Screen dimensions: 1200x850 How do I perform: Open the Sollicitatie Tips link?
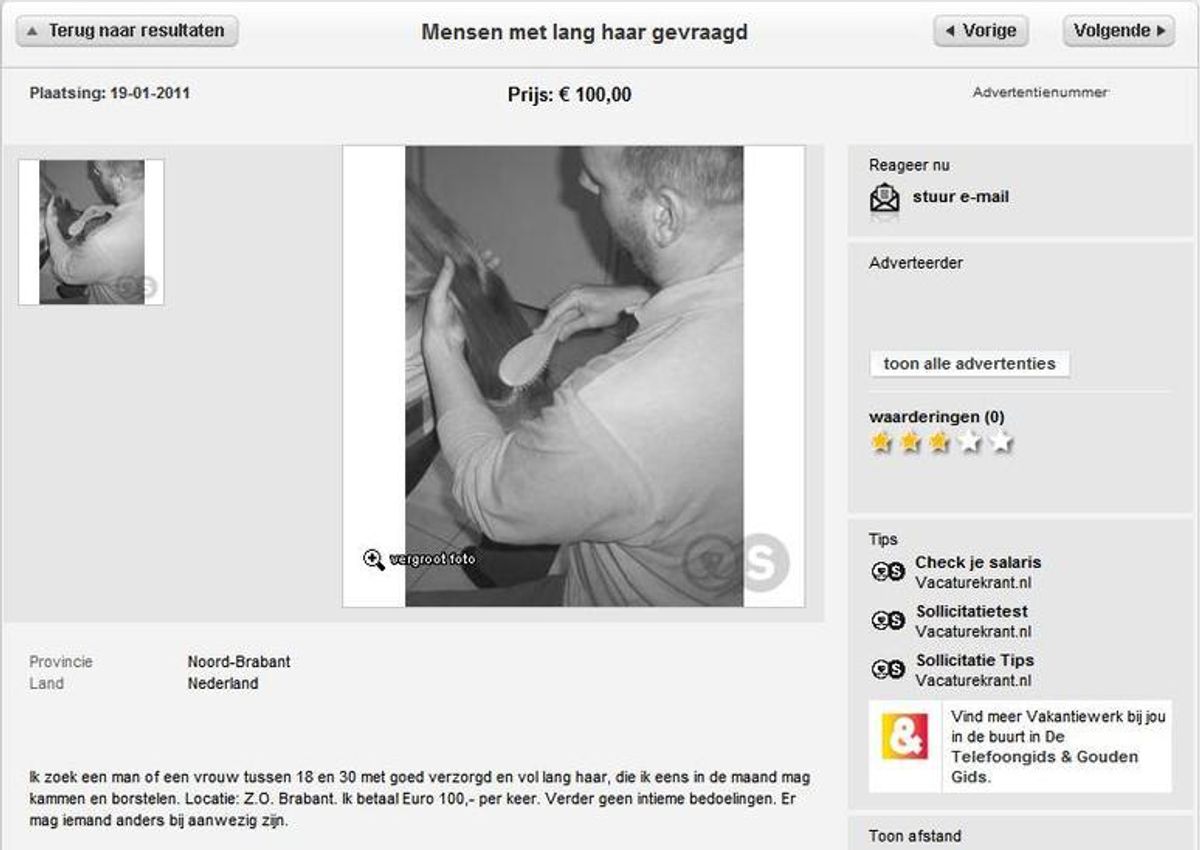[975, 660]
